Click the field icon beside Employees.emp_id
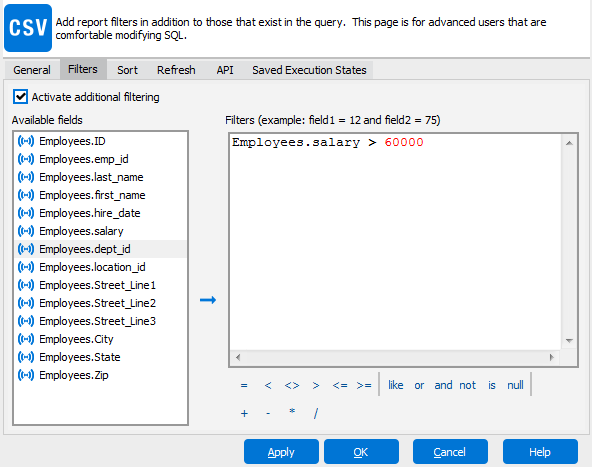592x467 pixels. point(26,159)
